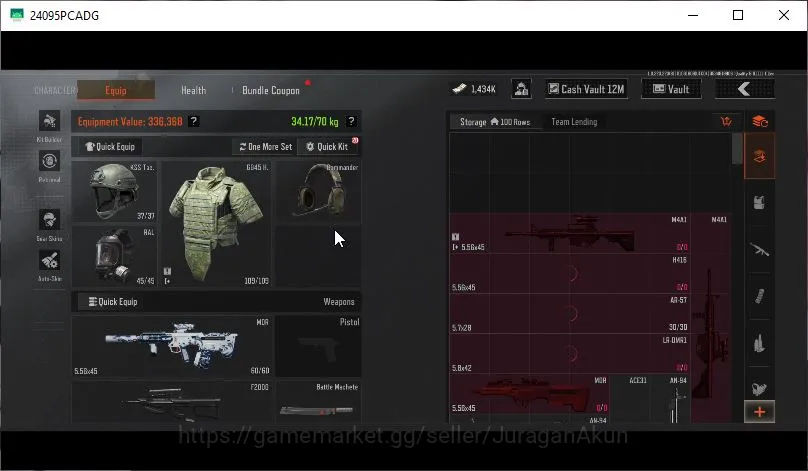Click the Equipment Value help question mark
Viewport: 808px width, 471px height.
[193, 121]
